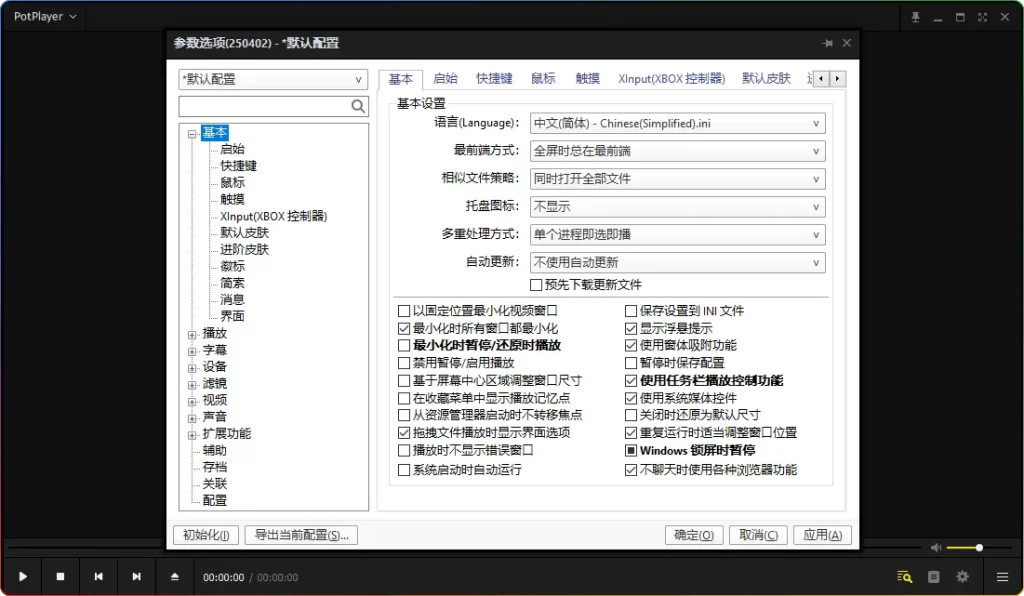Click the Stop playback button
The image size is (1024, 596).
tap(60, 576)
